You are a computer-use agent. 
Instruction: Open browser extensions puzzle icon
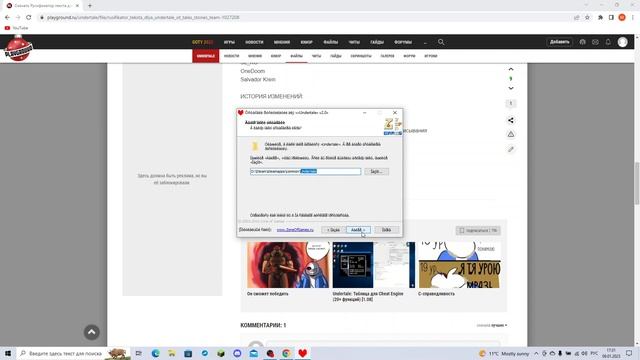pyautogui.click(x=600, y=18)
